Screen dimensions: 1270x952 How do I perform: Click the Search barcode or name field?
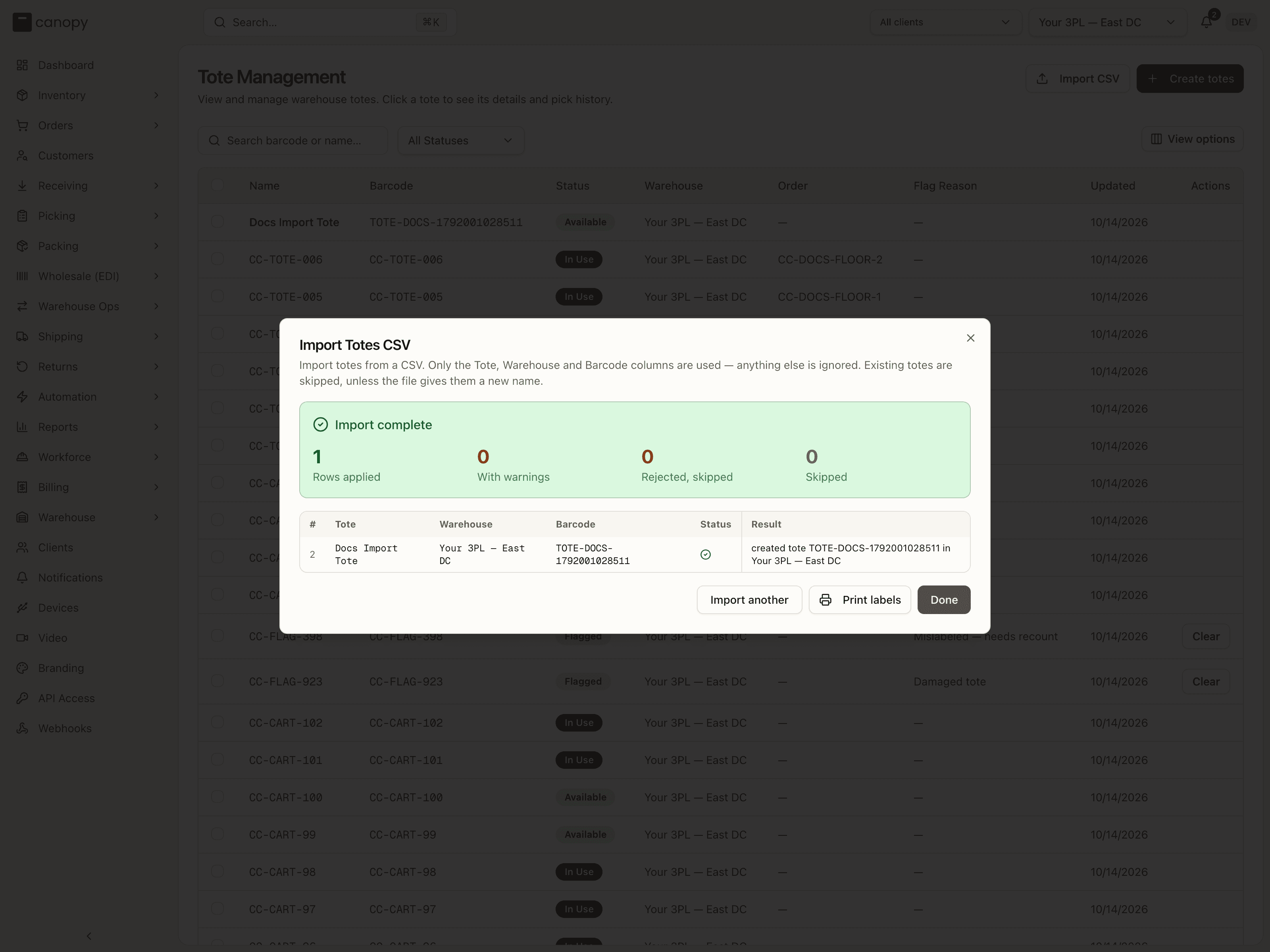(x=293, y=140)
